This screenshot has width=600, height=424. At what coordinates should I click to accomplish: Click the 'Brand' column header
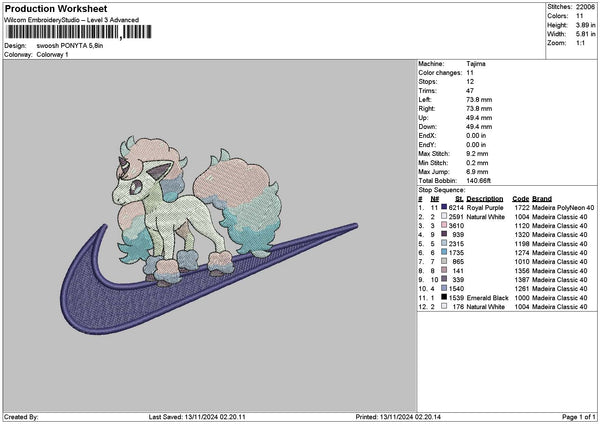pos(542,199)
